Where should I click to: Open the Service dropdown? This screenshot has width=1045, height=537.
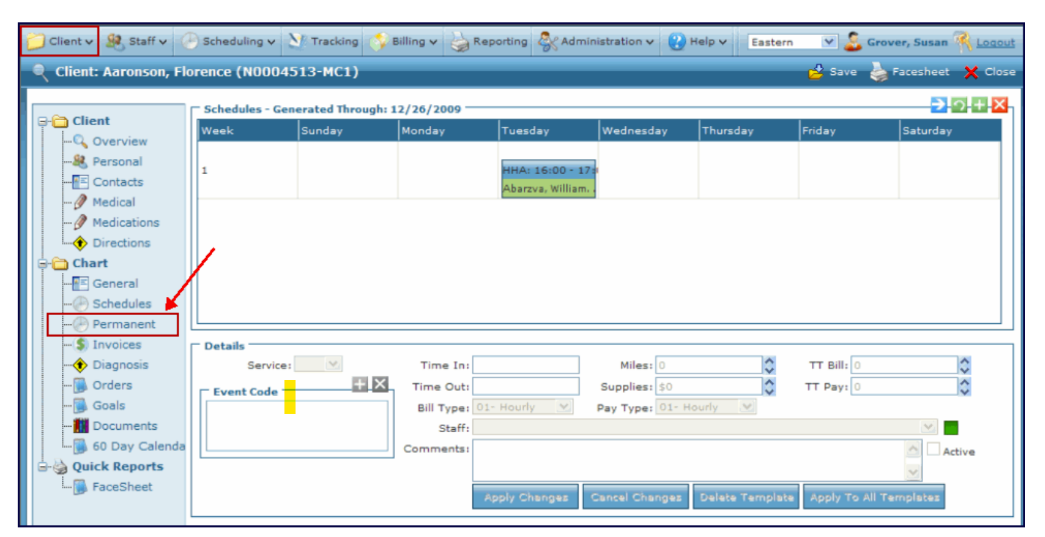pos(333,366)
